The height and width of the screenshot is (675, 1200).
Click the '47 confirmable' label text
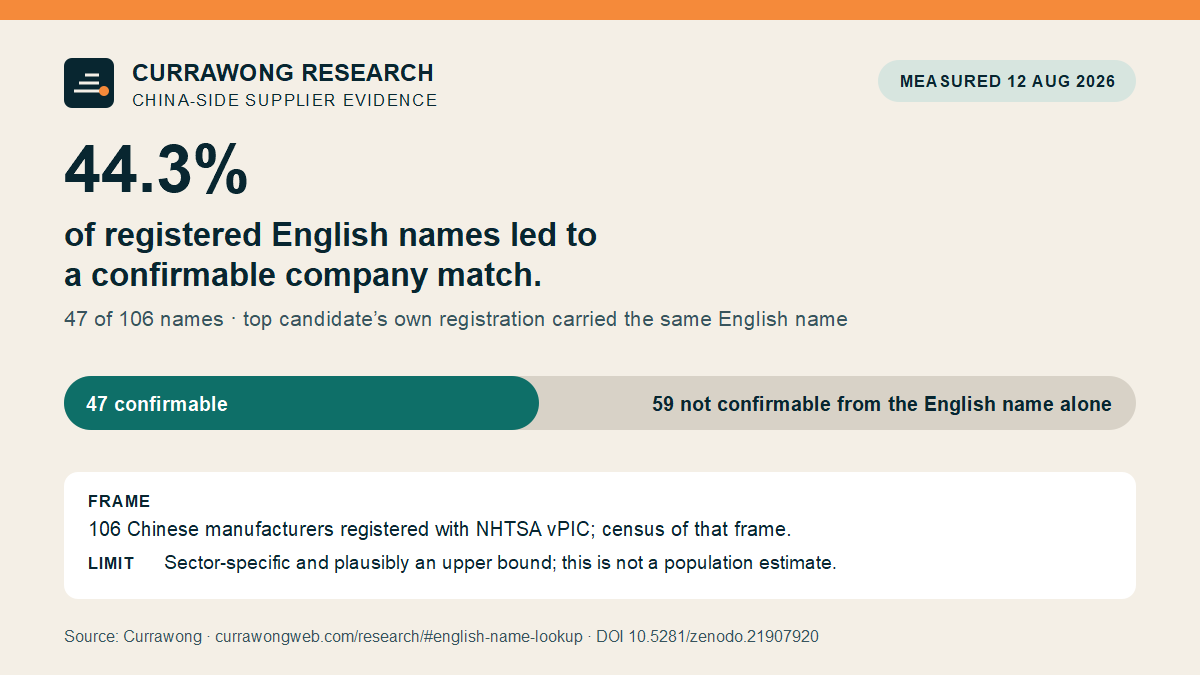point(157,404)
